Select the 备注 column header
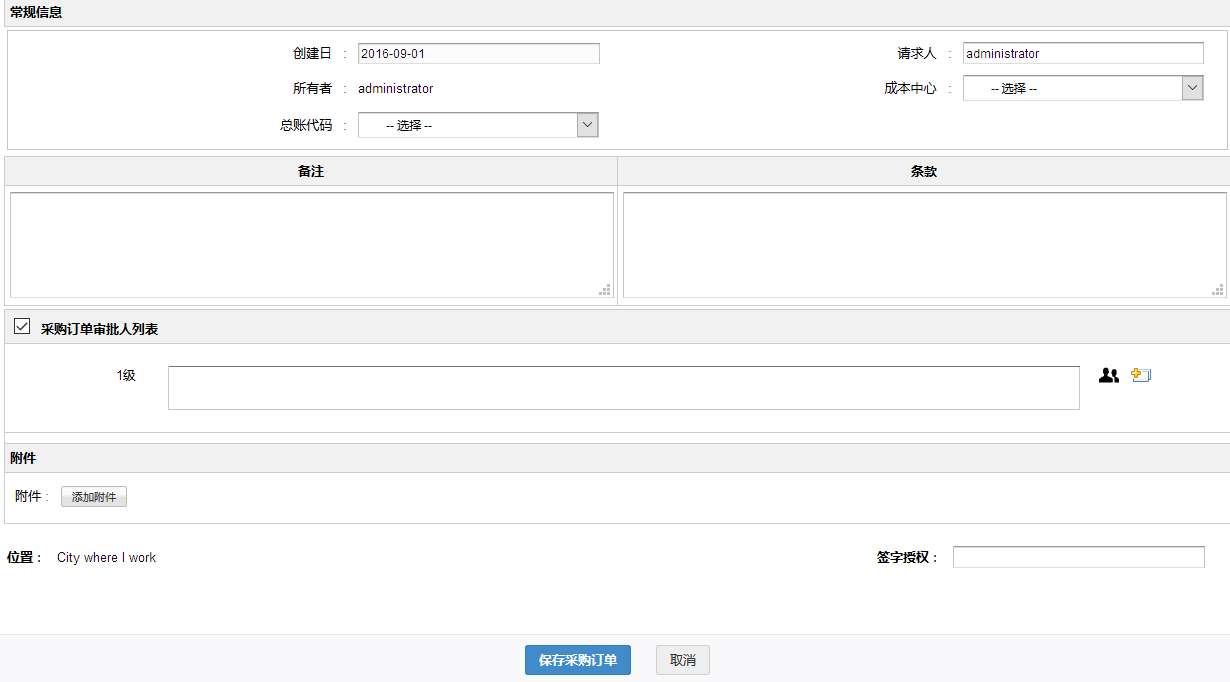1230x682 pixels. click(311, 171)
